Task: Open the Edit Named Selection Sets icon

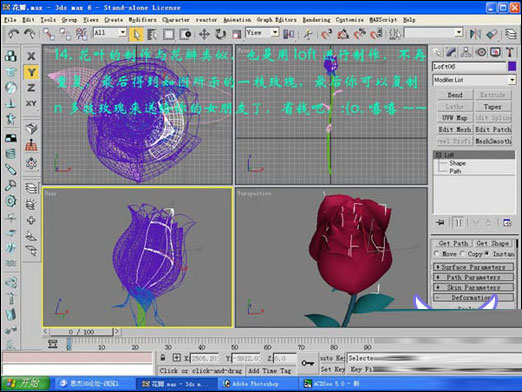Action: [x=396, y=34]
